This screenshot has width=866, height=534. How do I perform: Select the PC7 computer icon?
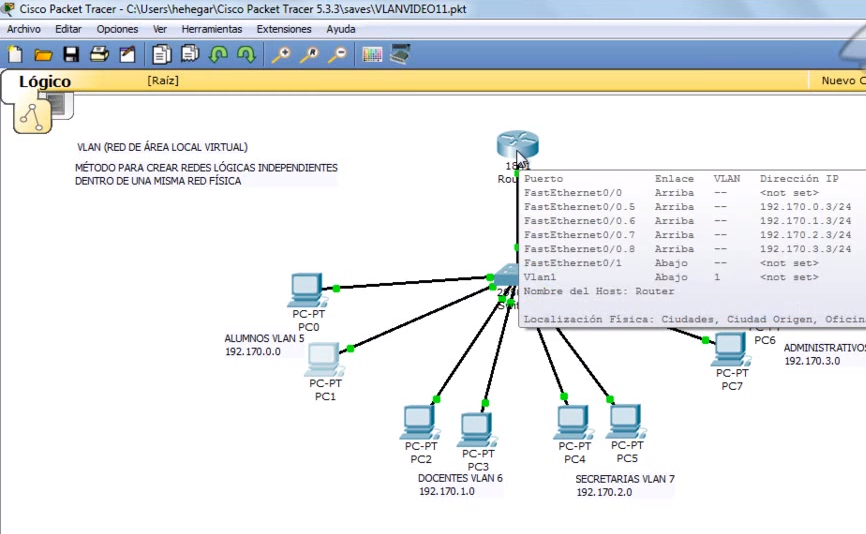pos(731,350)
